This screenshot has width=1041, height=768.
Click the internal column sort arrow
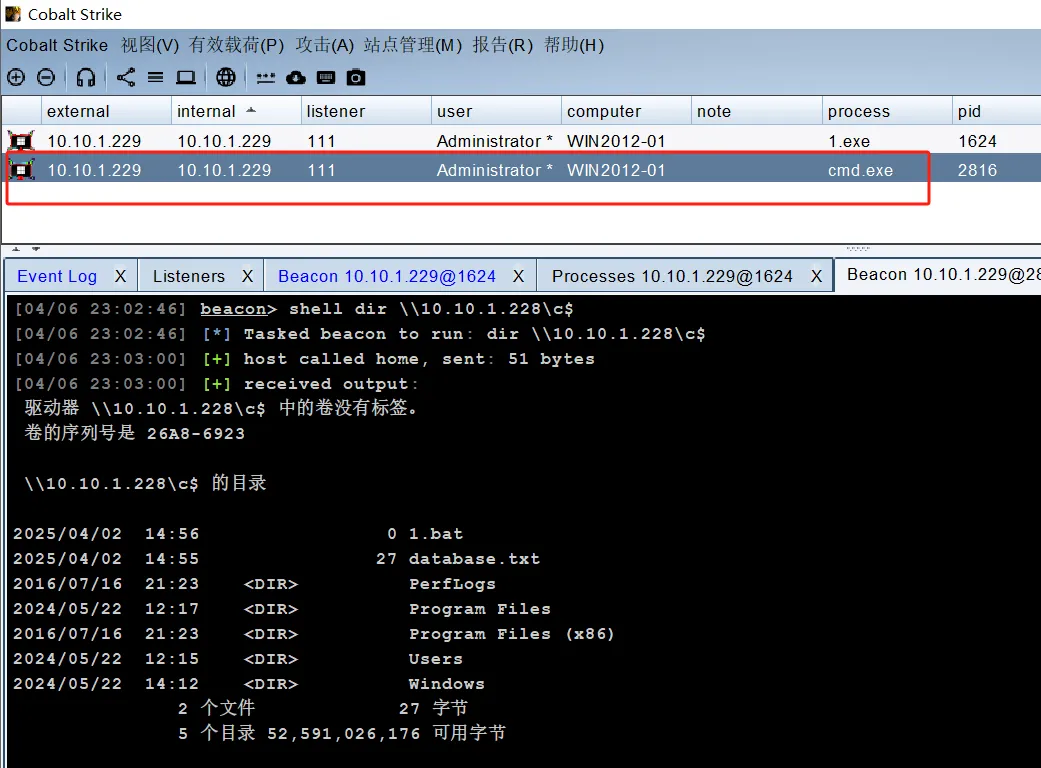[x=250, y=110]
